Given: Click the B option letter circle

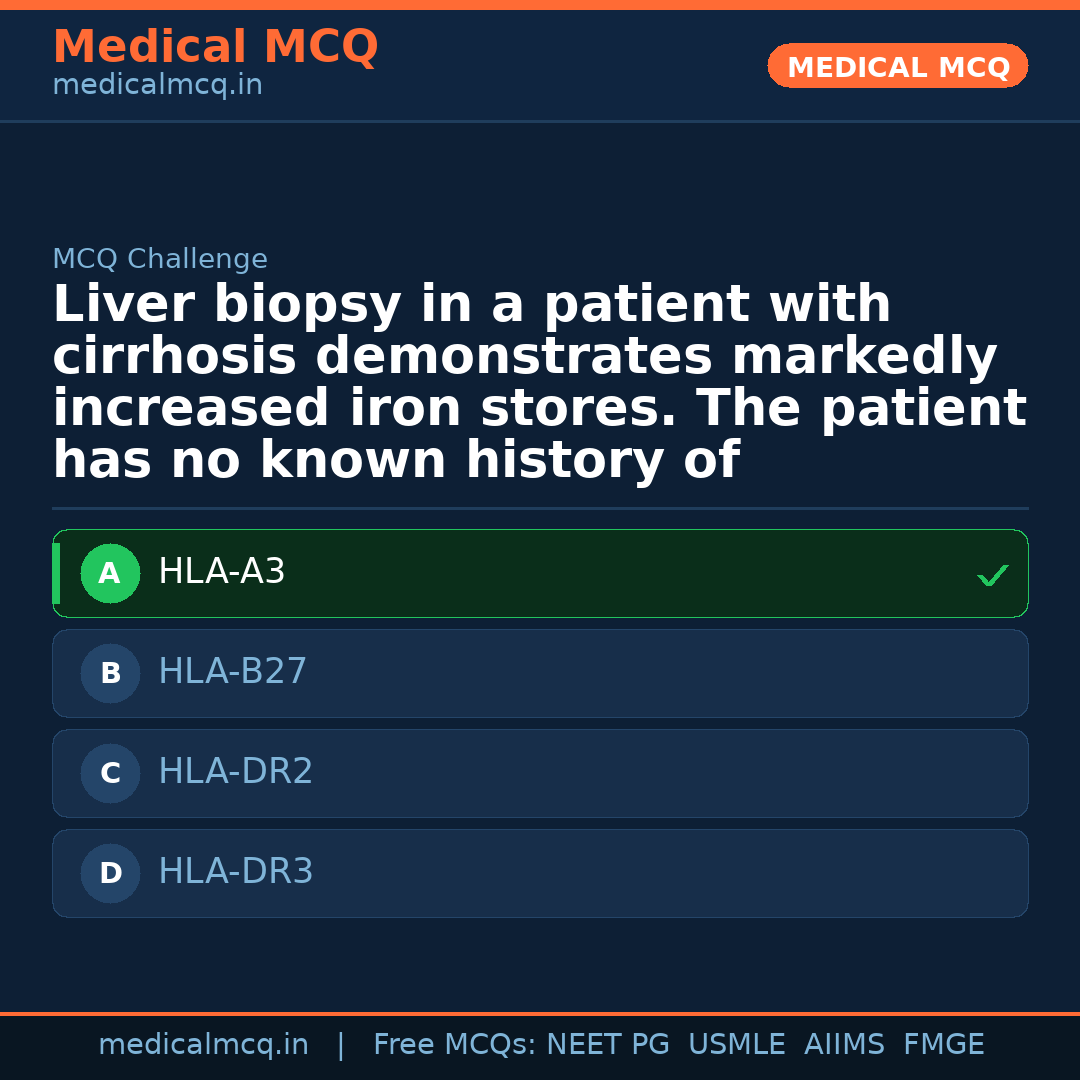Looking at the screenshot, I should pos(110,674).
